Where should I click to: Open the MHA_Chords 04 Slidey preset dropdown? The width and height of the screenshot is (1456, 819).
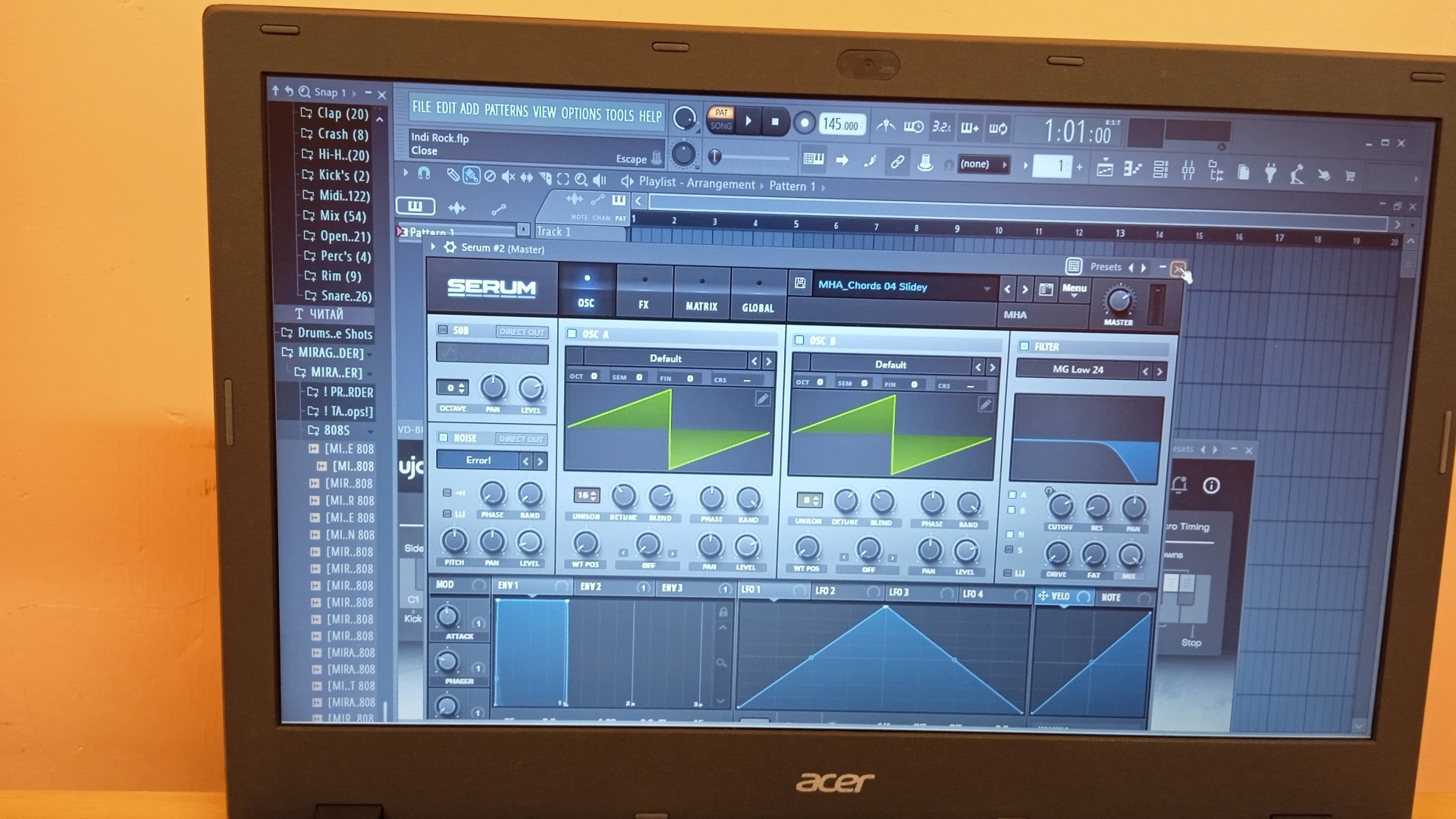coord(902,287)
